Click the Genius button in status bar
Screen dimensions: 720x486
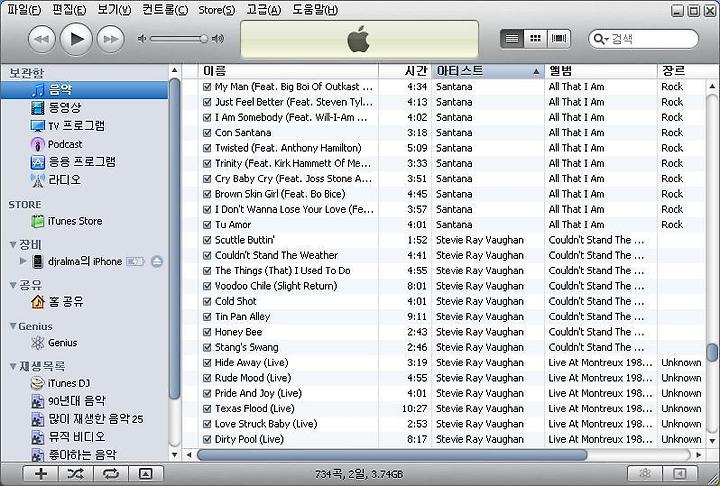pyautogui.click(x=645, y=474)
